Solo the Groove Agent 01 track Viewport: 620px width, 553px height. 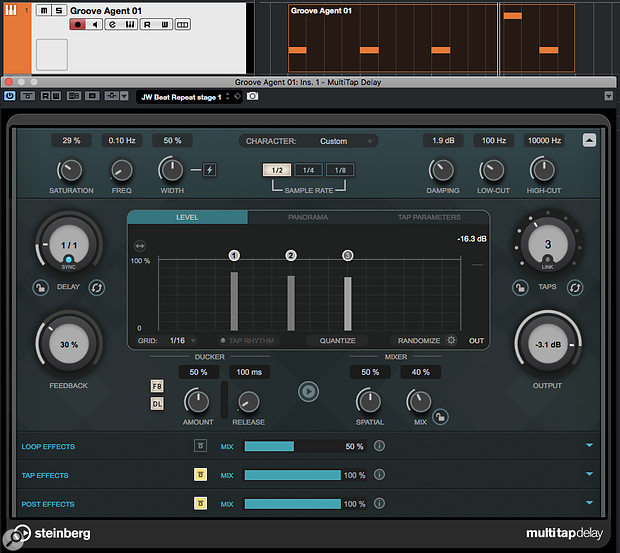[x=59, y=11]
